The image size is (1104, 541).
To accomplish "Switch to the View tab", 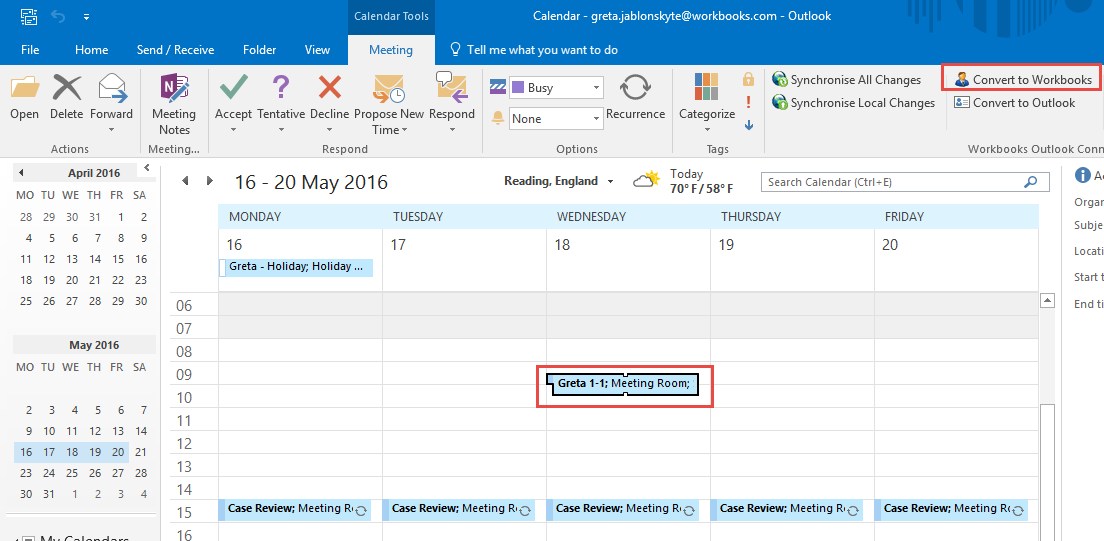I will click(x=317, y=50).
